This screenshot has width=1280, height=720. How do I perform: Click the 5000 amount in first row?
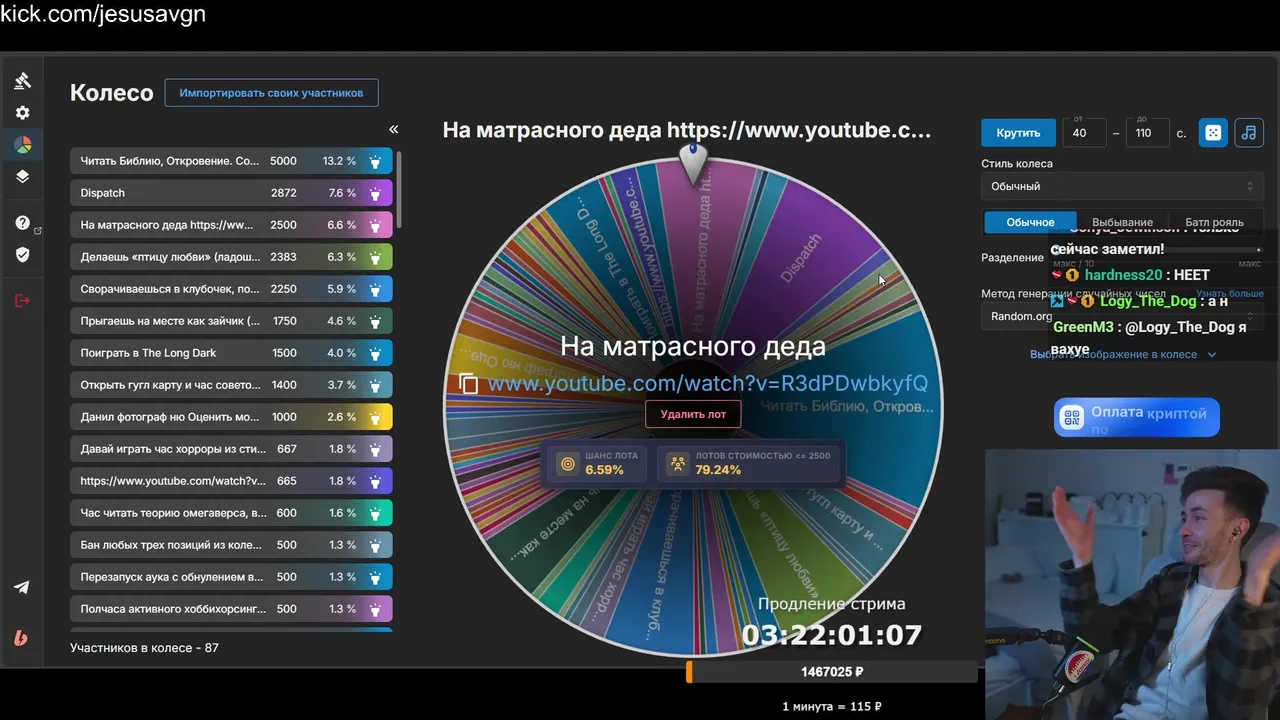[x=283, y=161]
